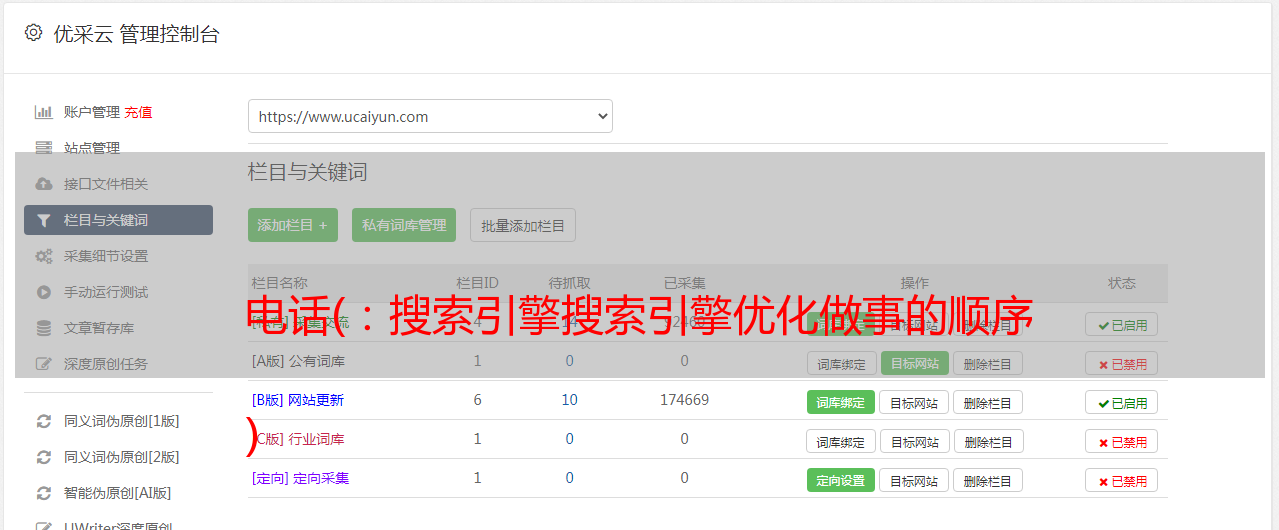Click the 已采集 column header
This screenshot has height=530, width=1279.
(685, 283)
